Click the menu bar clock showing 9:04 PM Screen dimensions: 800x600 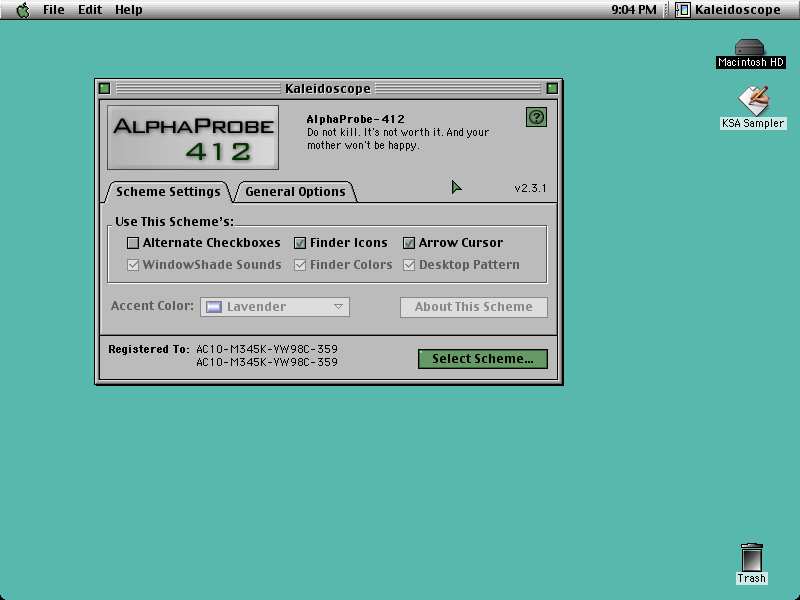[x=634, y=10]
